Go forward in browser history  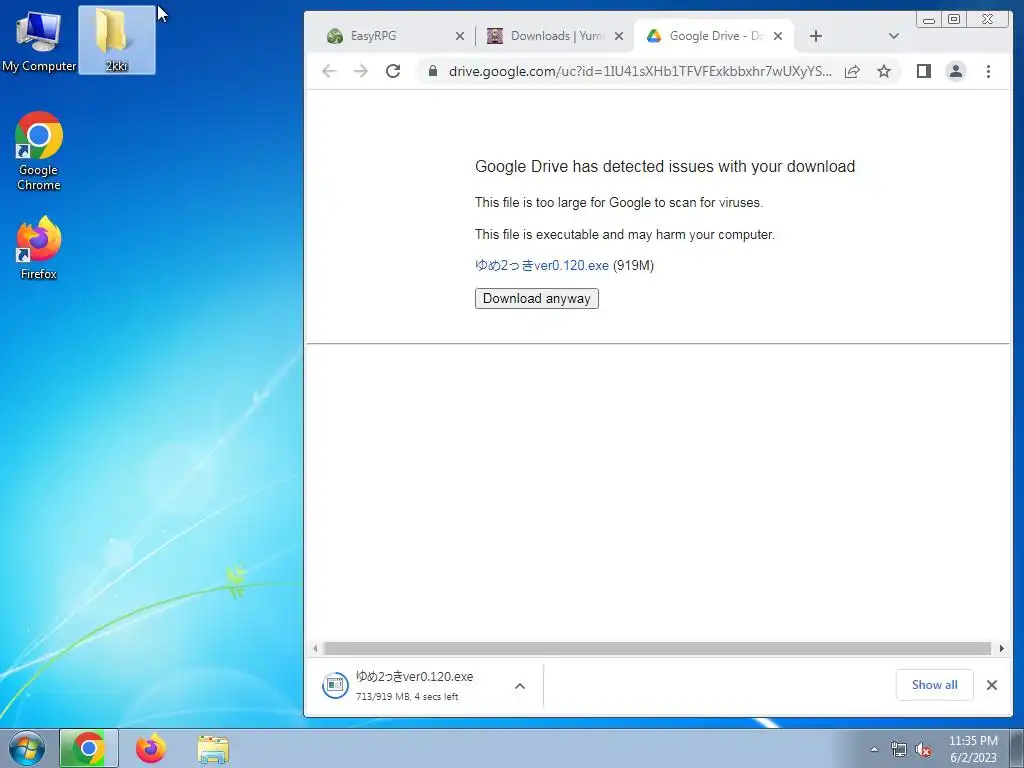pos(360,71)
